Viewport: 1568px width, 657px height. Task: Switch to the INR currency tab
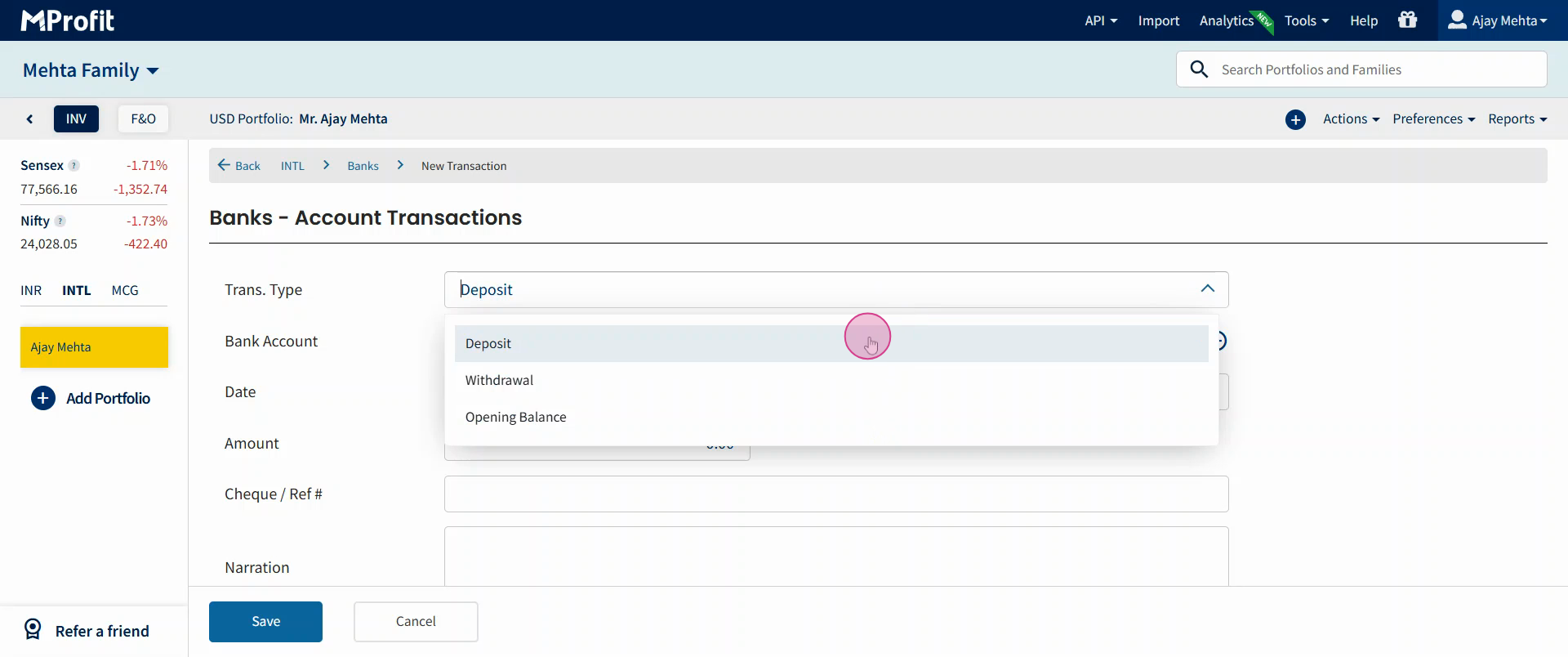(x=31, y=290)
